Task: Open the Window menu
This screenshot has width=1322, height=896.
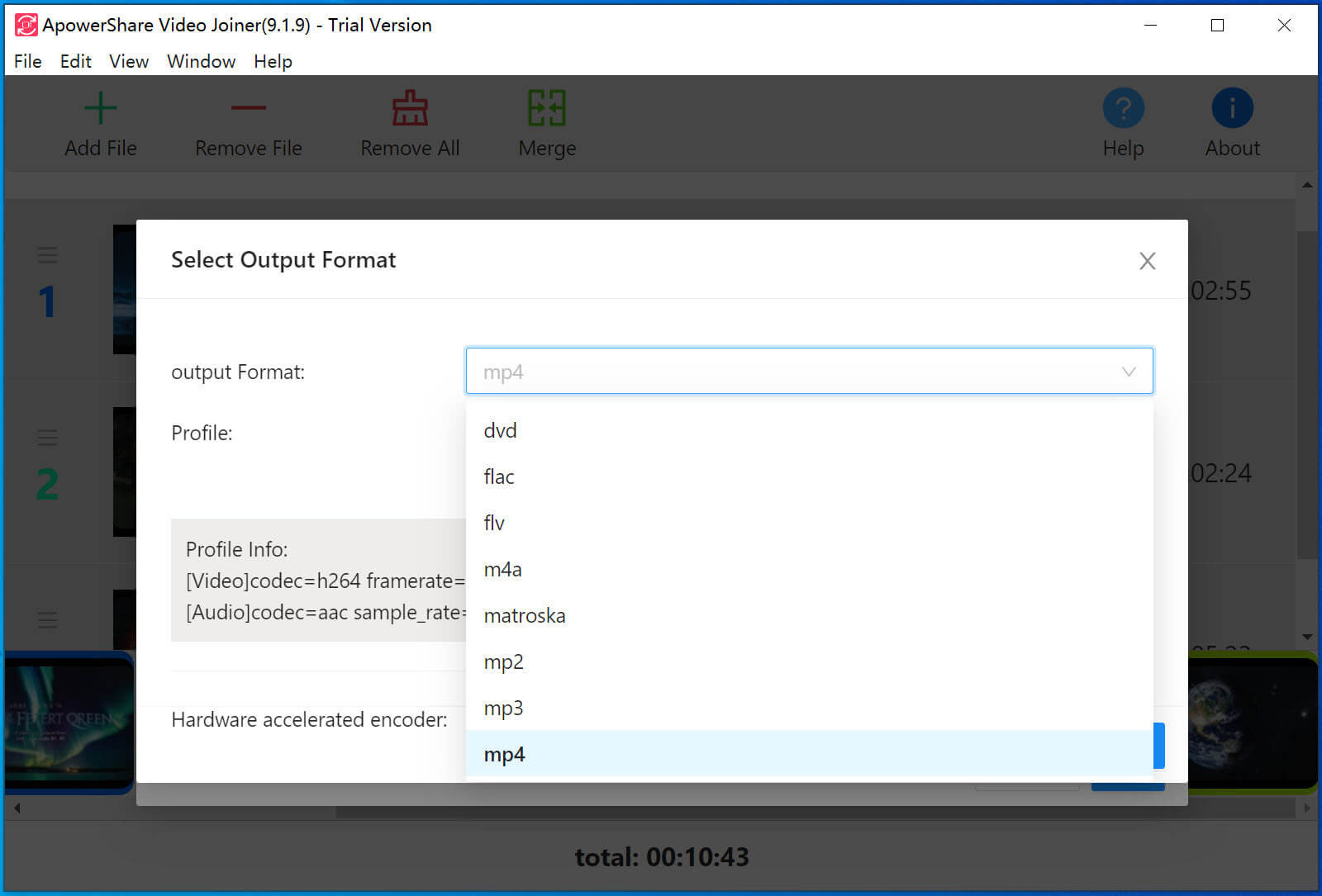Action: pos(201,61)
